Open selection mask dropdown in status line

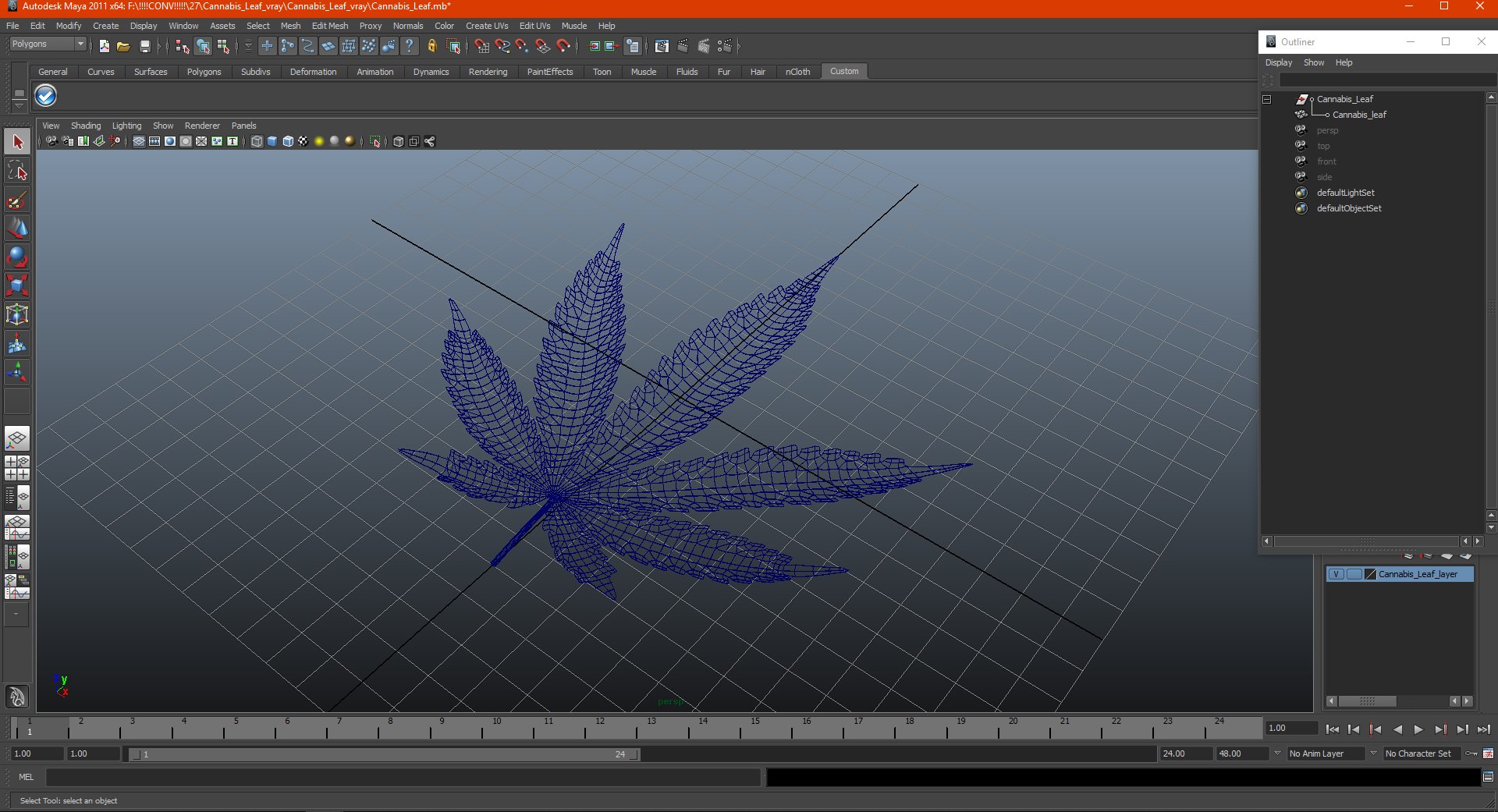pos(248,46)
